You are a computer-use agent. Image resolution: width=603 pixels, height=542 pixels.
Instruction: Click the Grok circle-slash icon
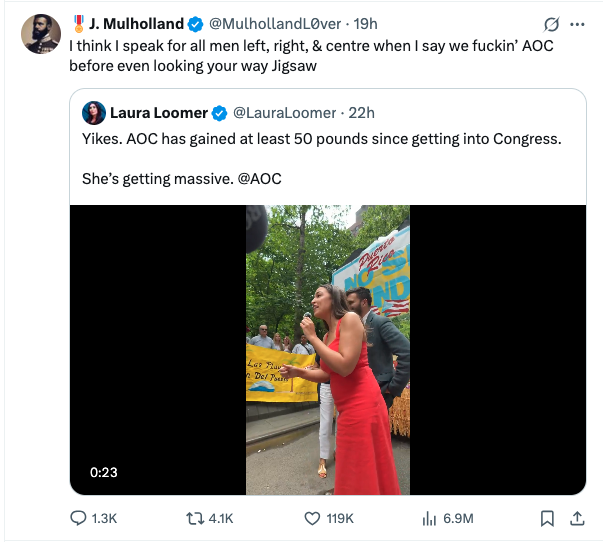pyautogui.click(x=551, y=25)
